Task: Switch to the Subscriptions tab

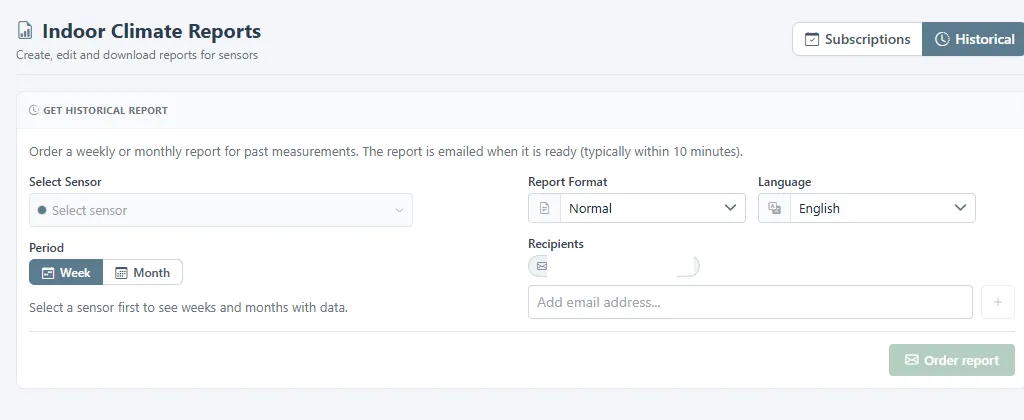Action: (857, 39)
